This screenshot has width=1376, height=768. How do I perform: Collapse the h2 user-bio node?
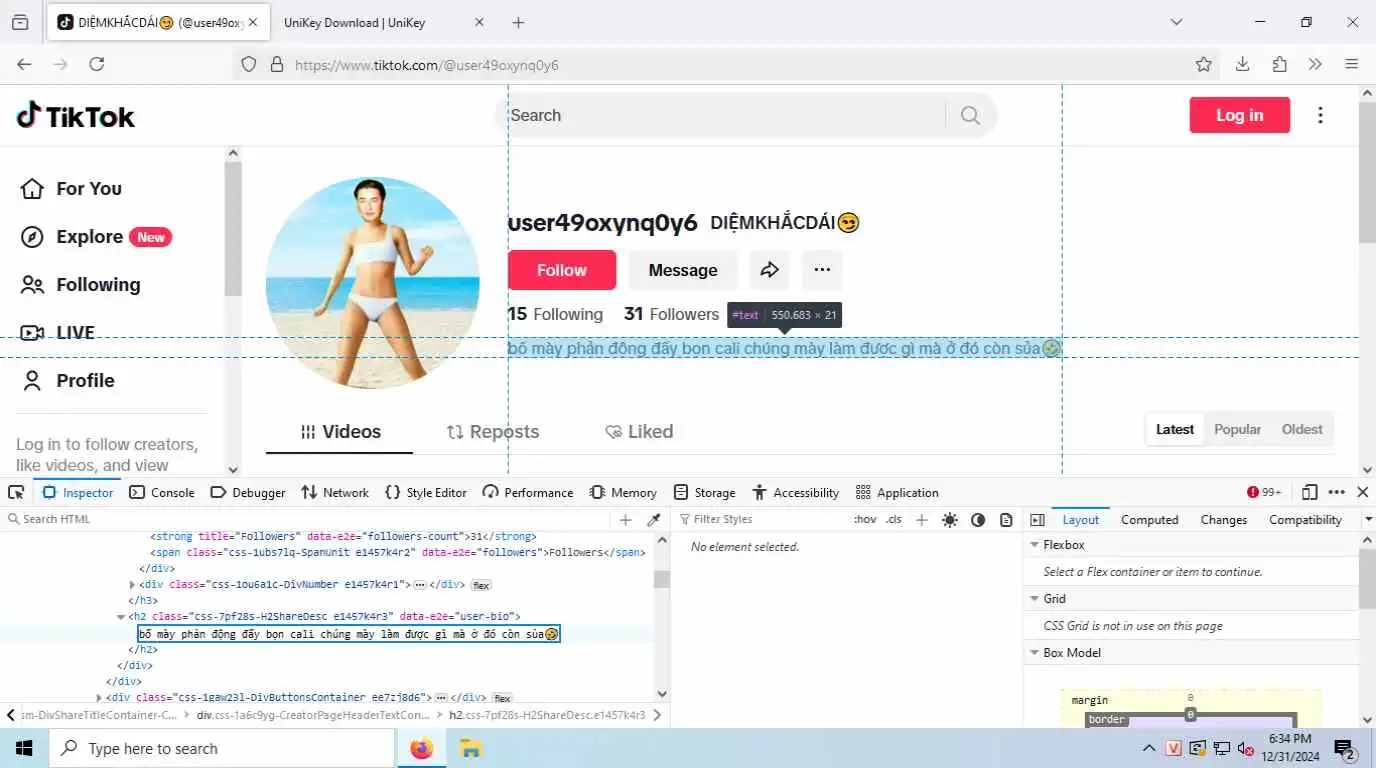[121, 617]
